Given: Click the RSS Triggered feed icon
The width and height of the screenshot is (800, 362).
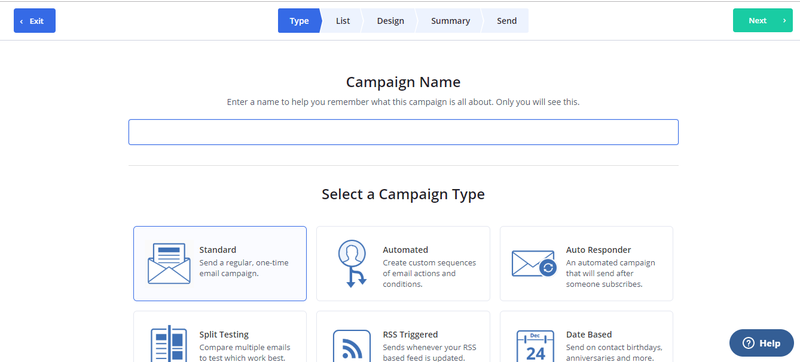Looking at the screenshot, I should point(352,346).
